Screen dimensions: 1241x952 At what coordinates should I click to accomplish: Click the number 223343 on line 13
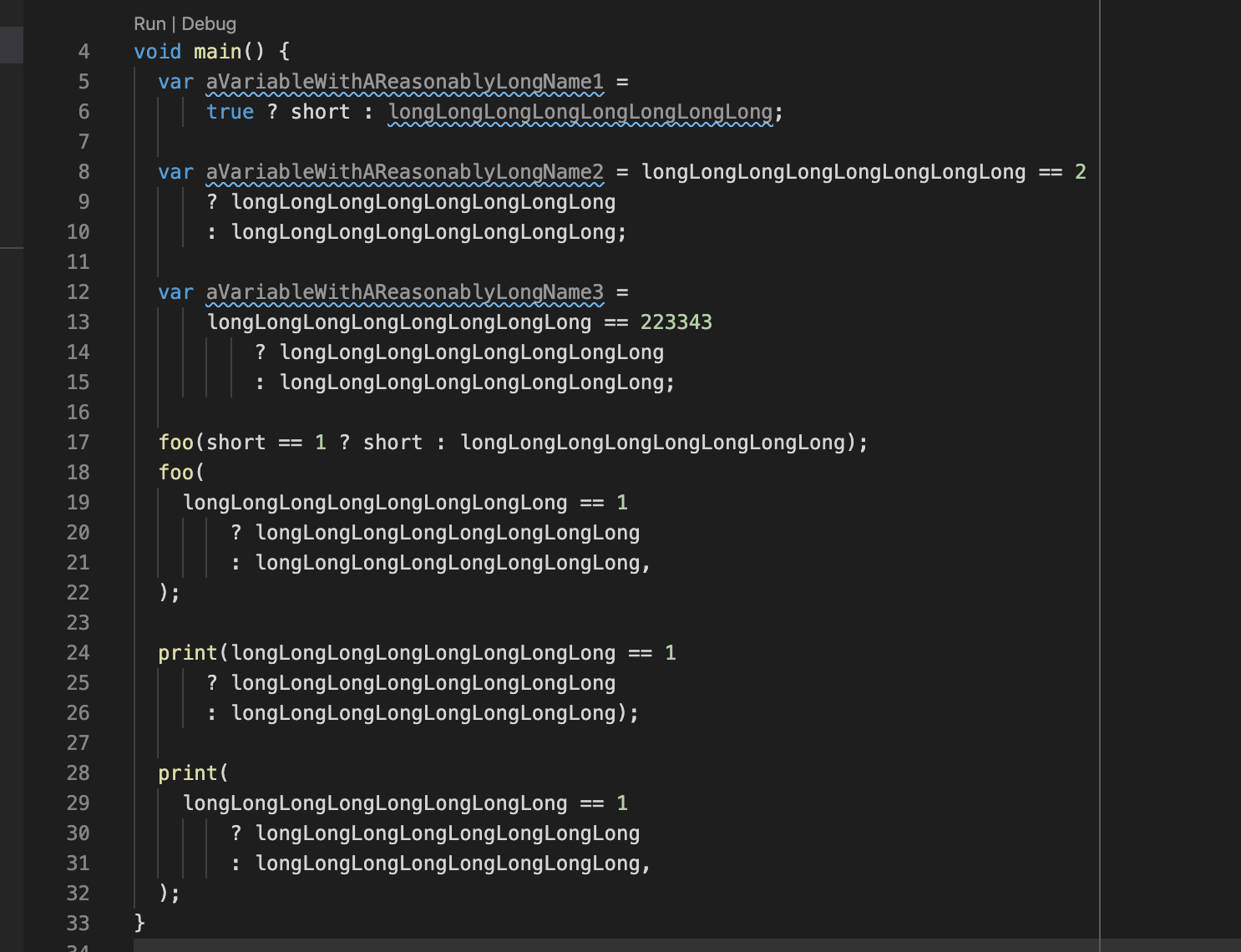[676, 322]
